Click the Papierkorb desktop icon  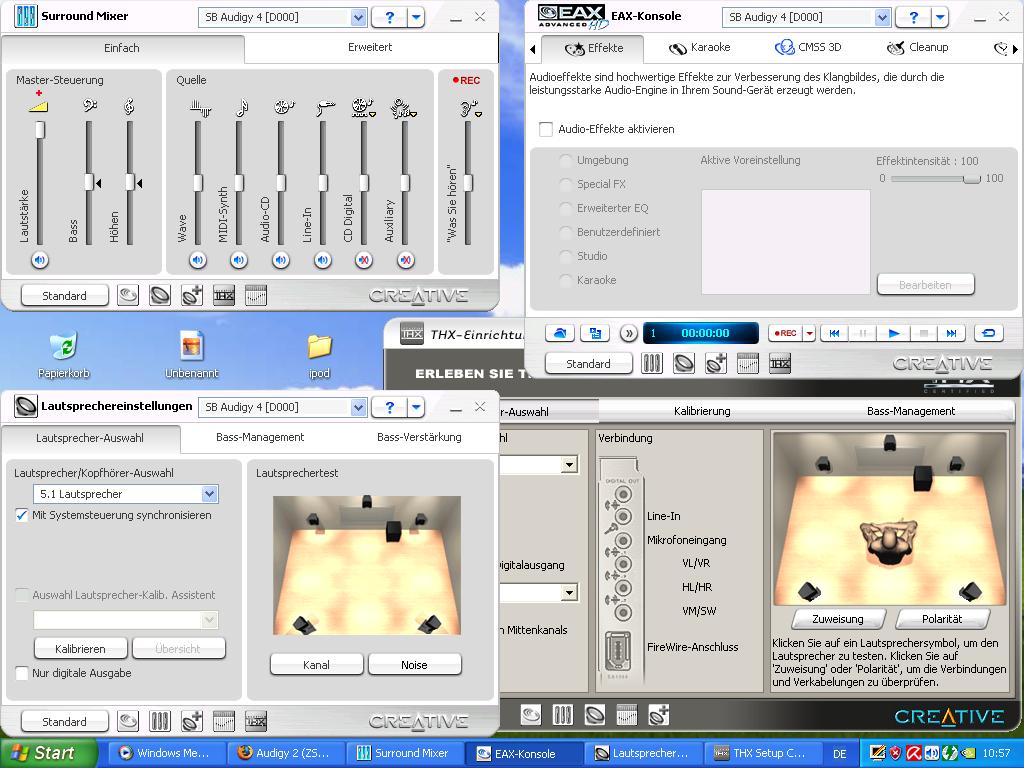(63, 355)
